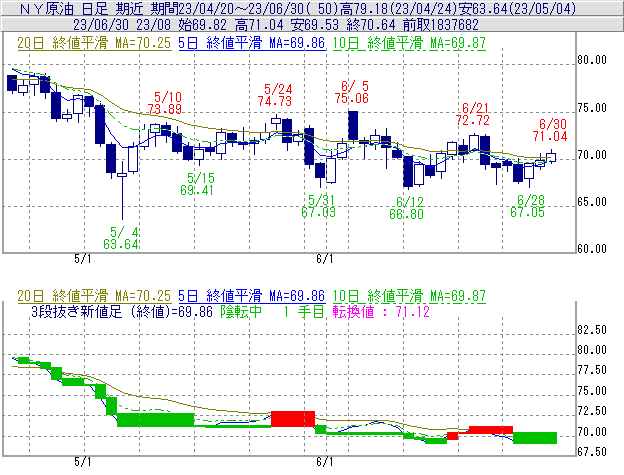This screenshot has width=624, height=475.
Task: Click the tall dark 6/5 candlestick
Action: point(353,126)
